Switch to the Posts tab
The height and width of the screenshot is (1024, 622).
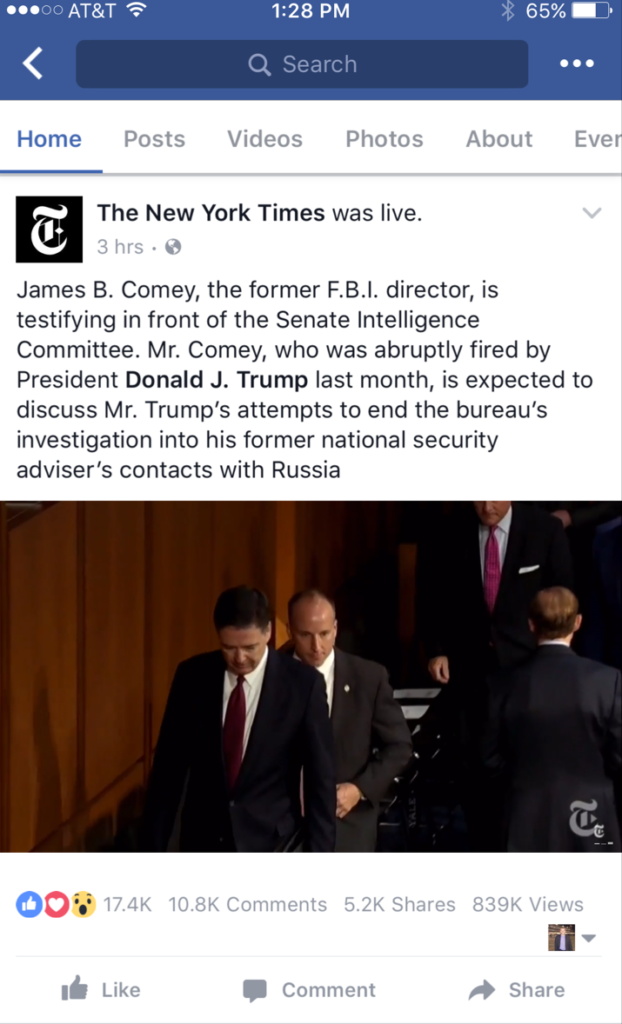tap(154, 139)
